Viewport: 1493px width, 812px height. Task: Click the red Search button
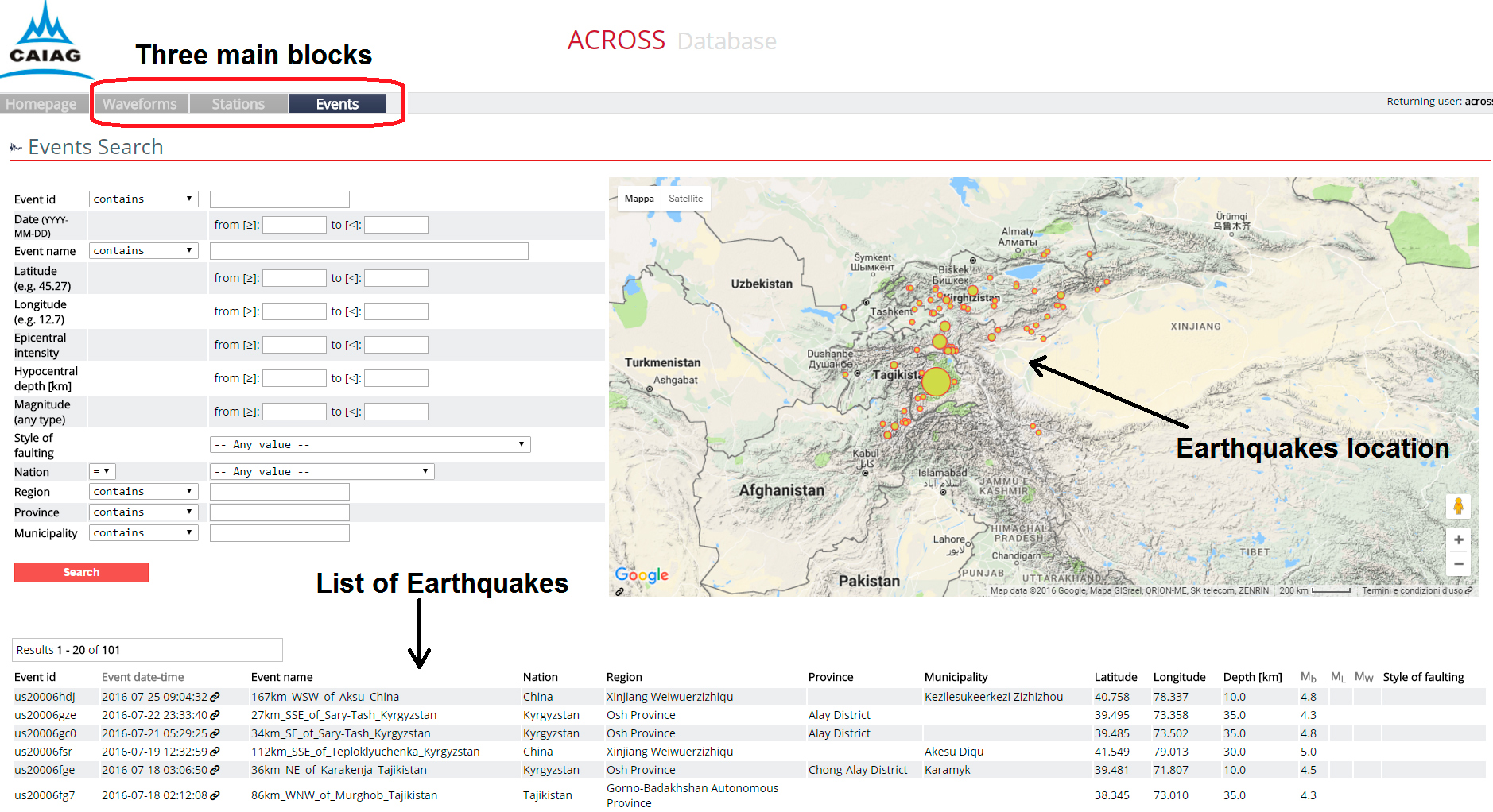(x=81, y=572)
